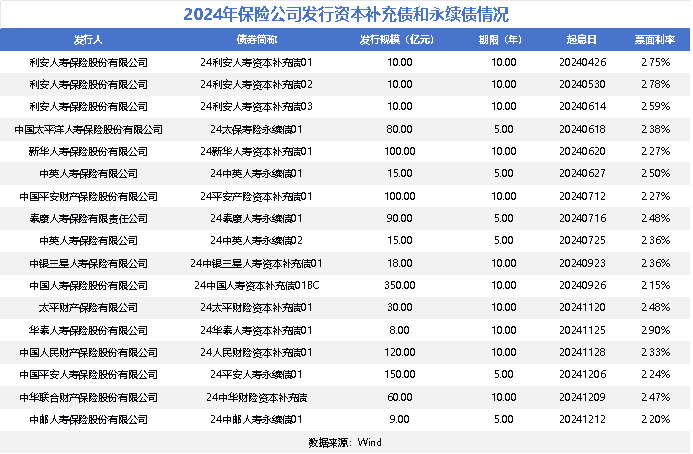Screen dimensions: 693x454
Task: Select bond 24平安人寿永续债01
Action: tap(256, 375)
